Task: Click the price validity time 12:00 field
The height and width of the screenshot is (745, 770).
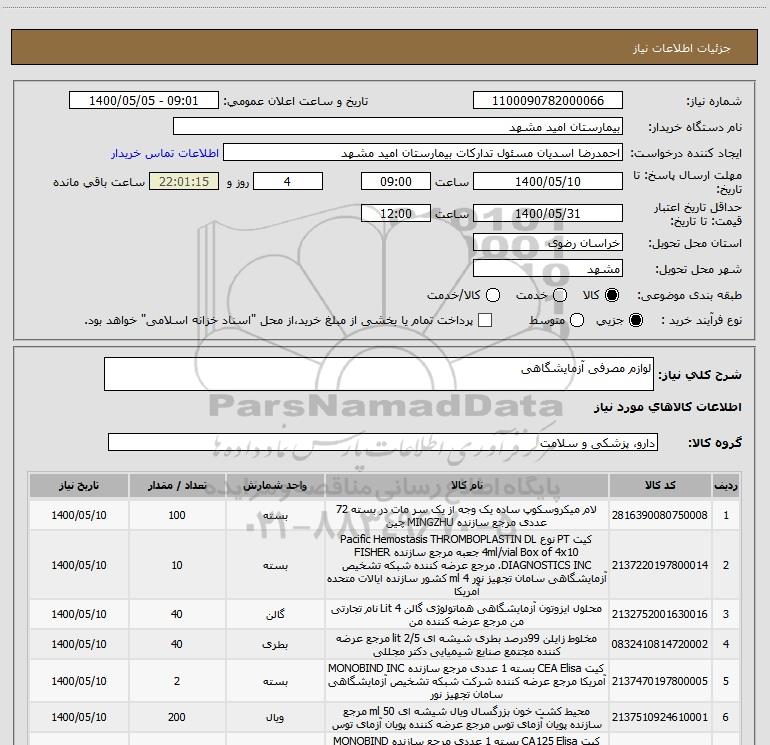Action: [396, 213]
